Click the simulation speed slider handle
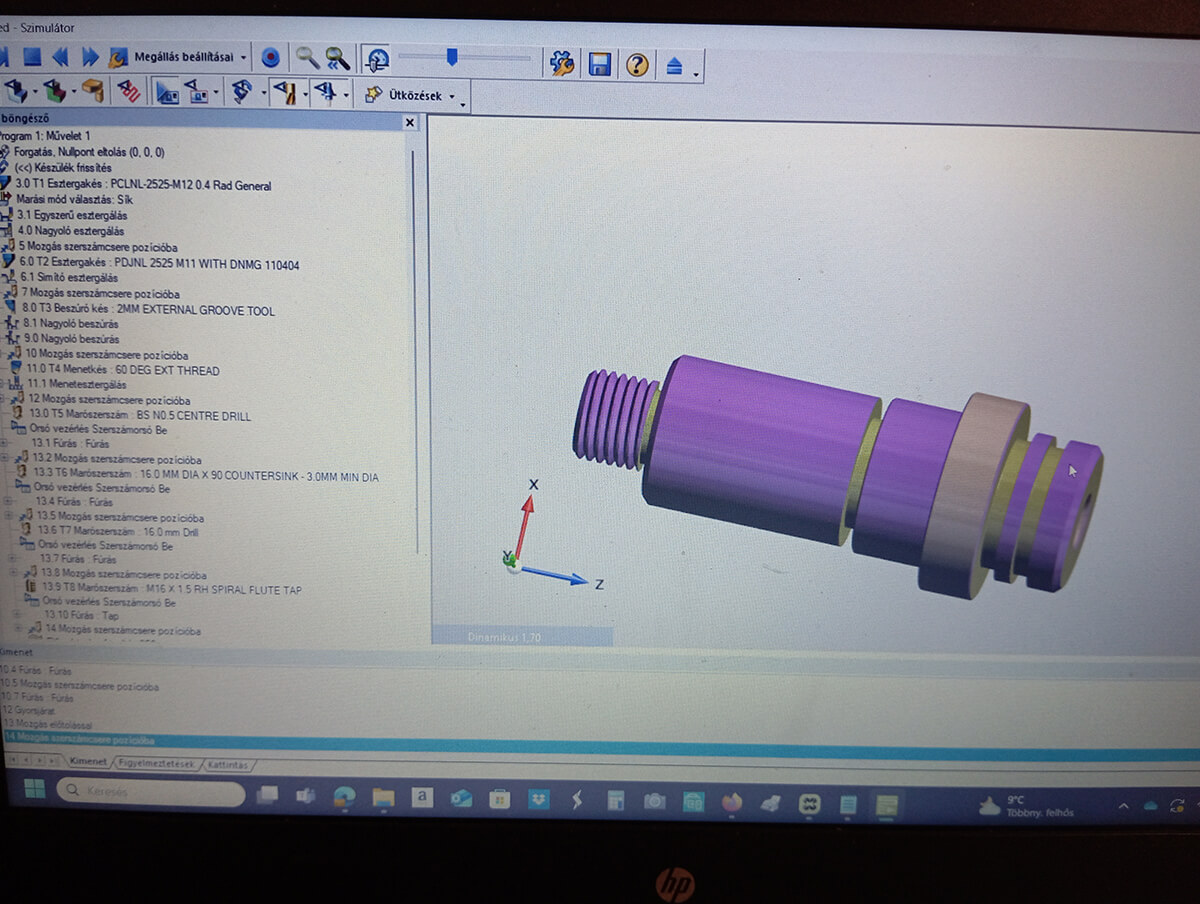This screenshot has height=904, width=1200. pyautogui.click(x=452, y=58)
